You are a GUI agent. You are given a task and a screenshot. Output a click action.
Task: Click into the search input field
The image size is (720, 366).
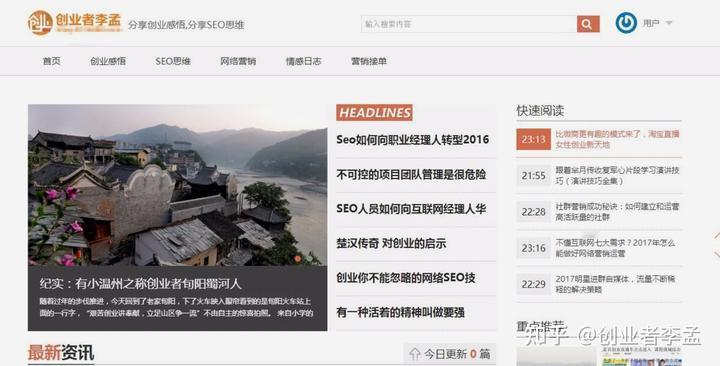[x=469, y=24]
